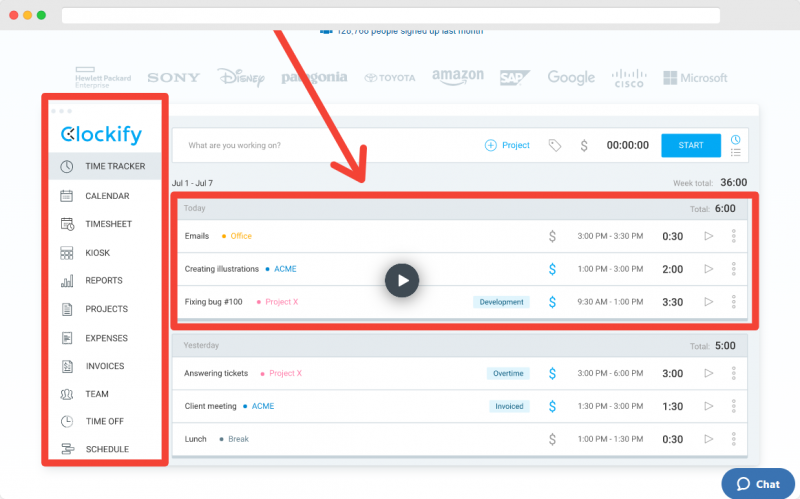Open more options for Answering tickets entry
This screenshot has width=800, height=499.
point(734,373)
